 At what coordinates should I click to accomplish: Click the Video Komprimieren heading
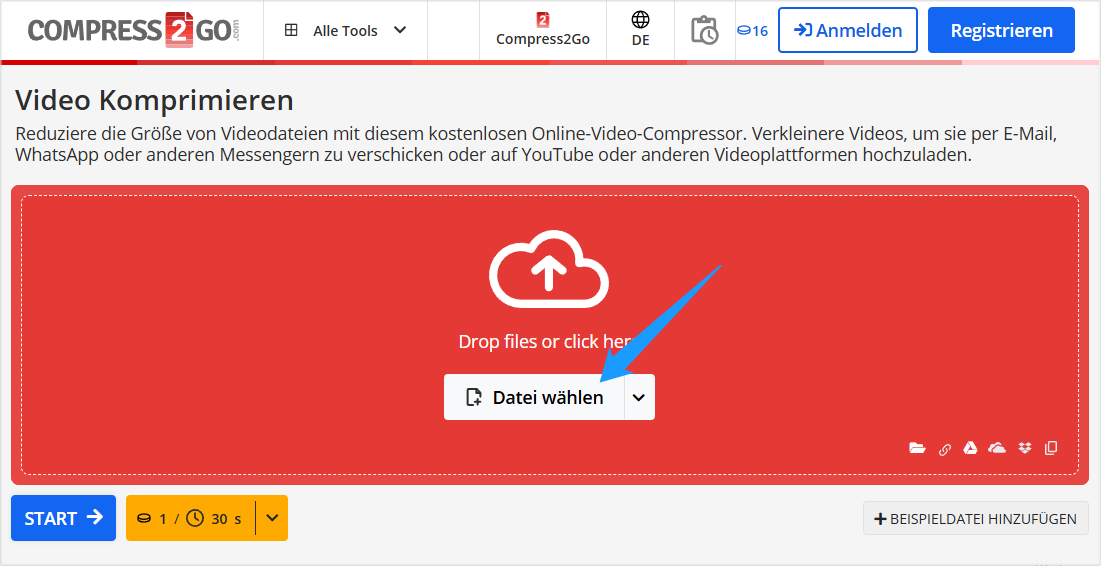(x=154, y=100)
